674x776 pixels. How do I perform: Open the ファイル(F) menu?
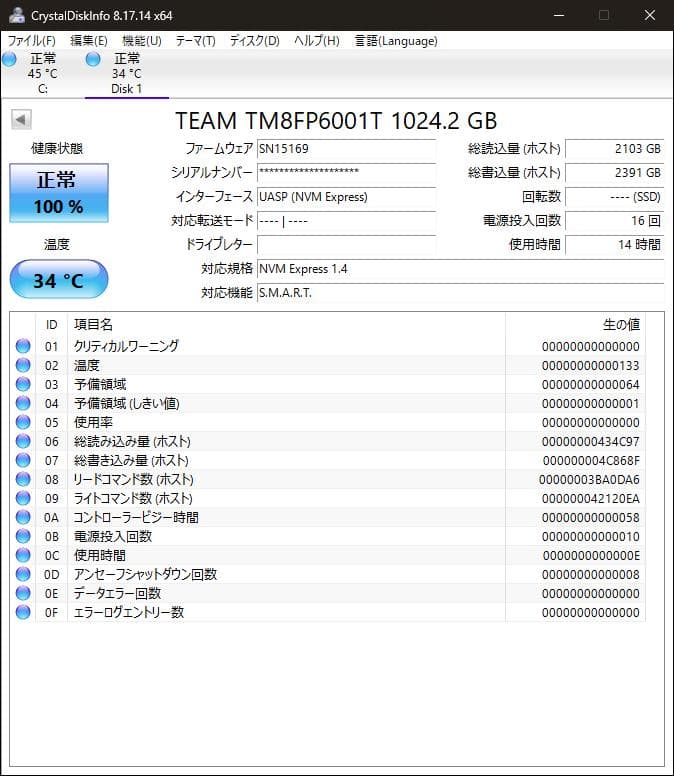pos(32,41)
